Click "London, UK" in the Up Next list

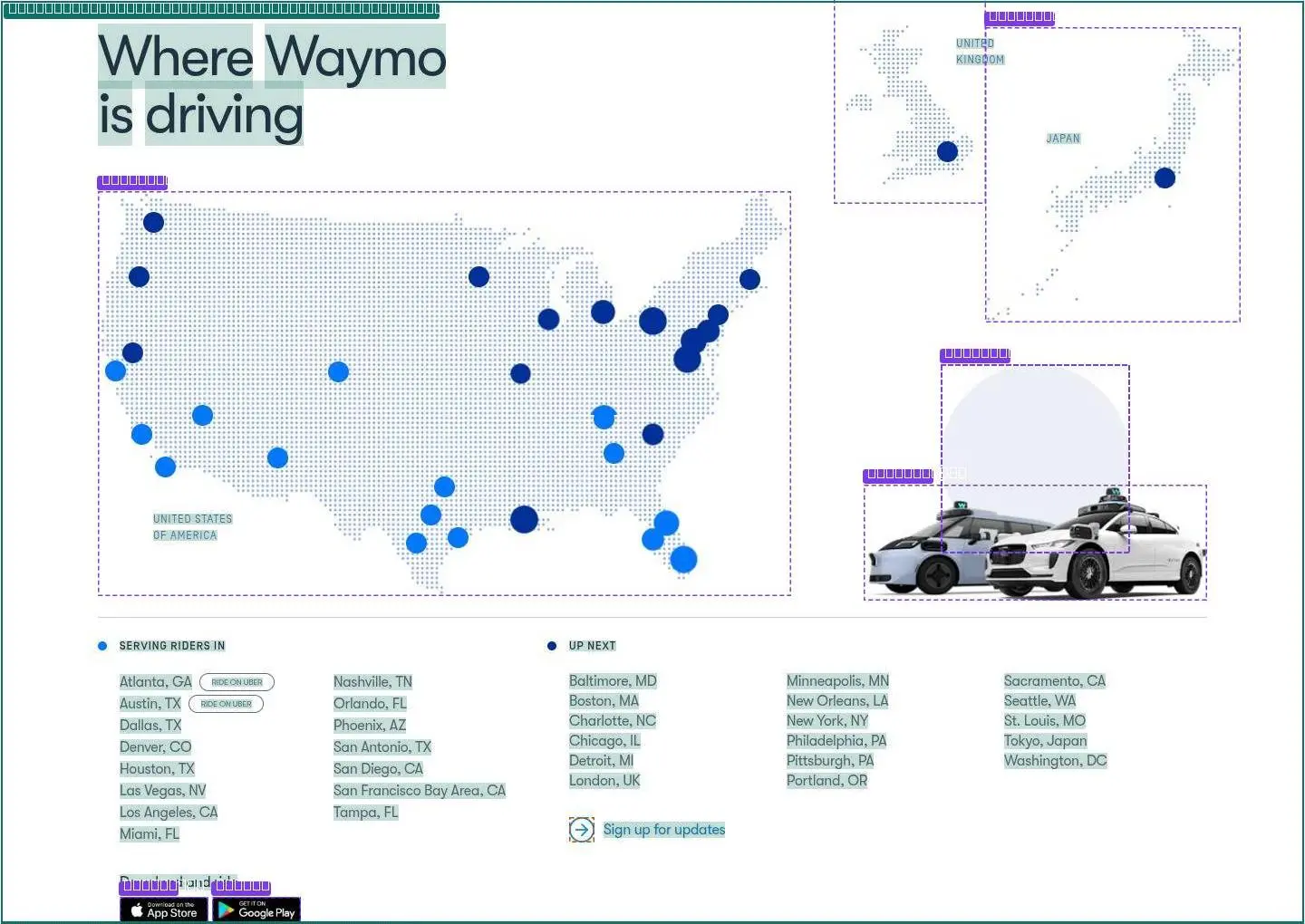point(604,781)
